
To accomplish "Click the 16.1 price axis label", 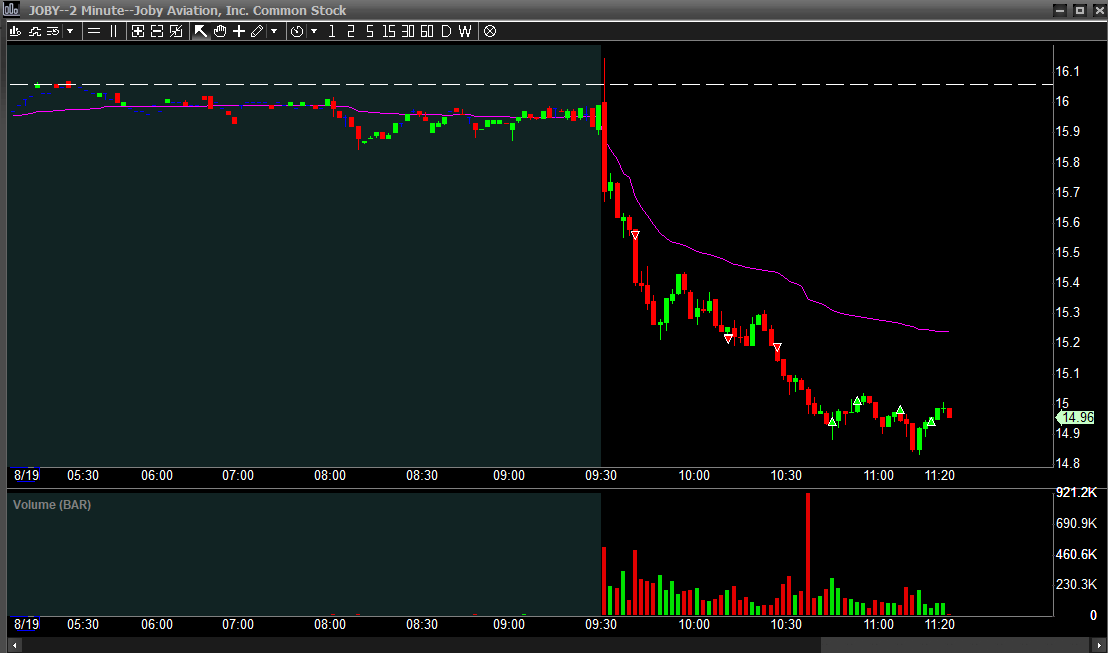I will click(1067, 71).
